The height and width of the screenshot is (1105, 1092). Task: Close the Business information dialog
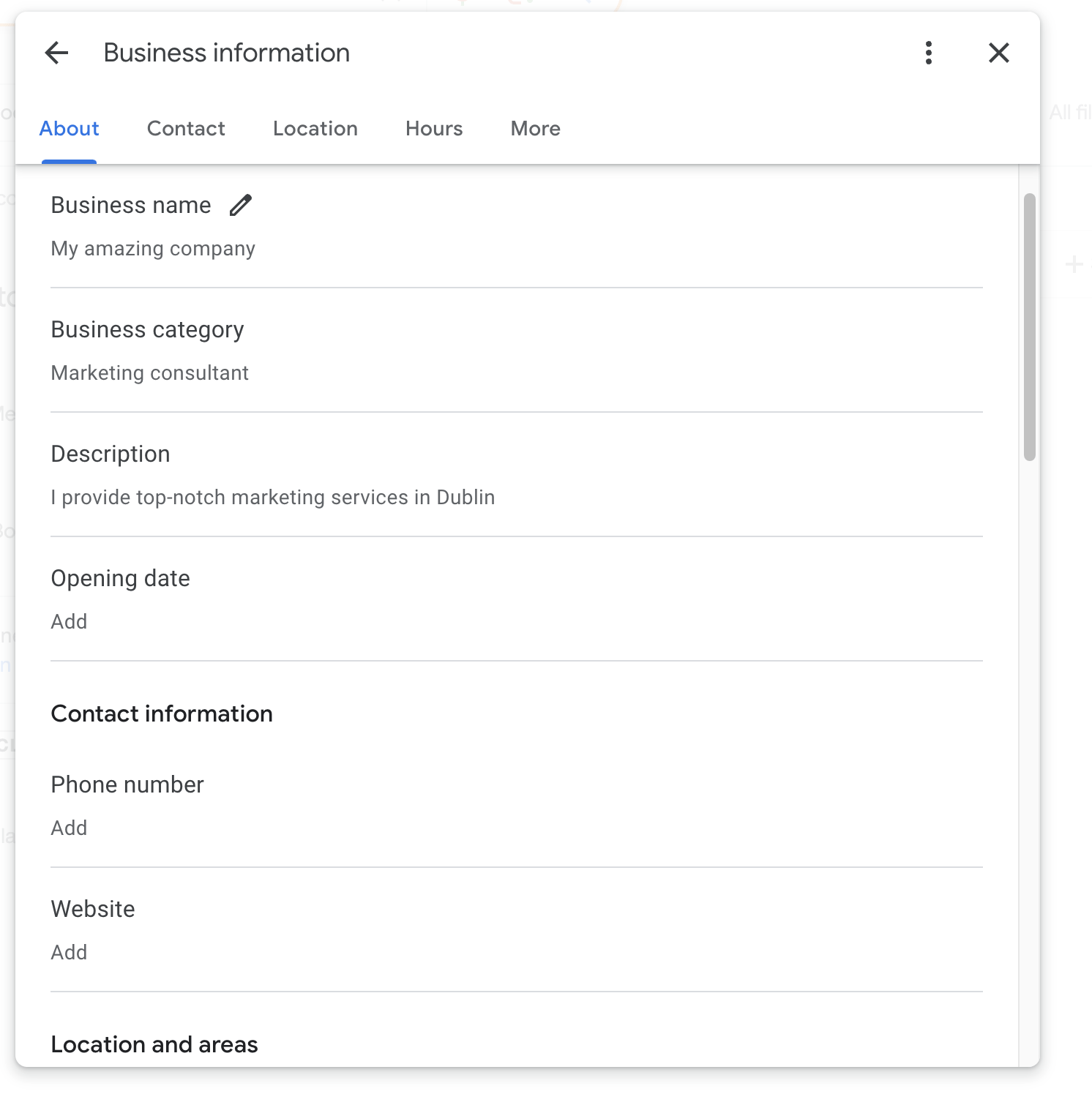[x=998, y=53]
